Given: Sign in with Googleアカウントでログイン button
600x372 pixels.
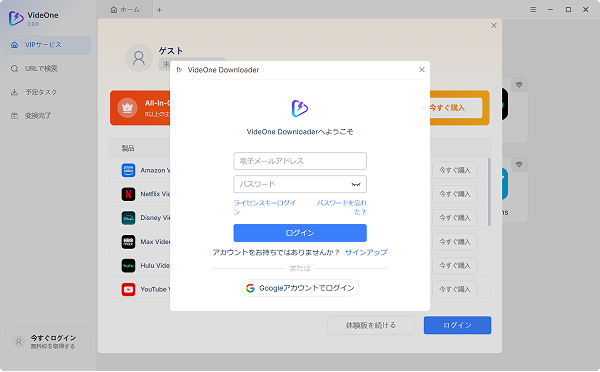Looking at the screenshot, I should [x=300, y=288].
